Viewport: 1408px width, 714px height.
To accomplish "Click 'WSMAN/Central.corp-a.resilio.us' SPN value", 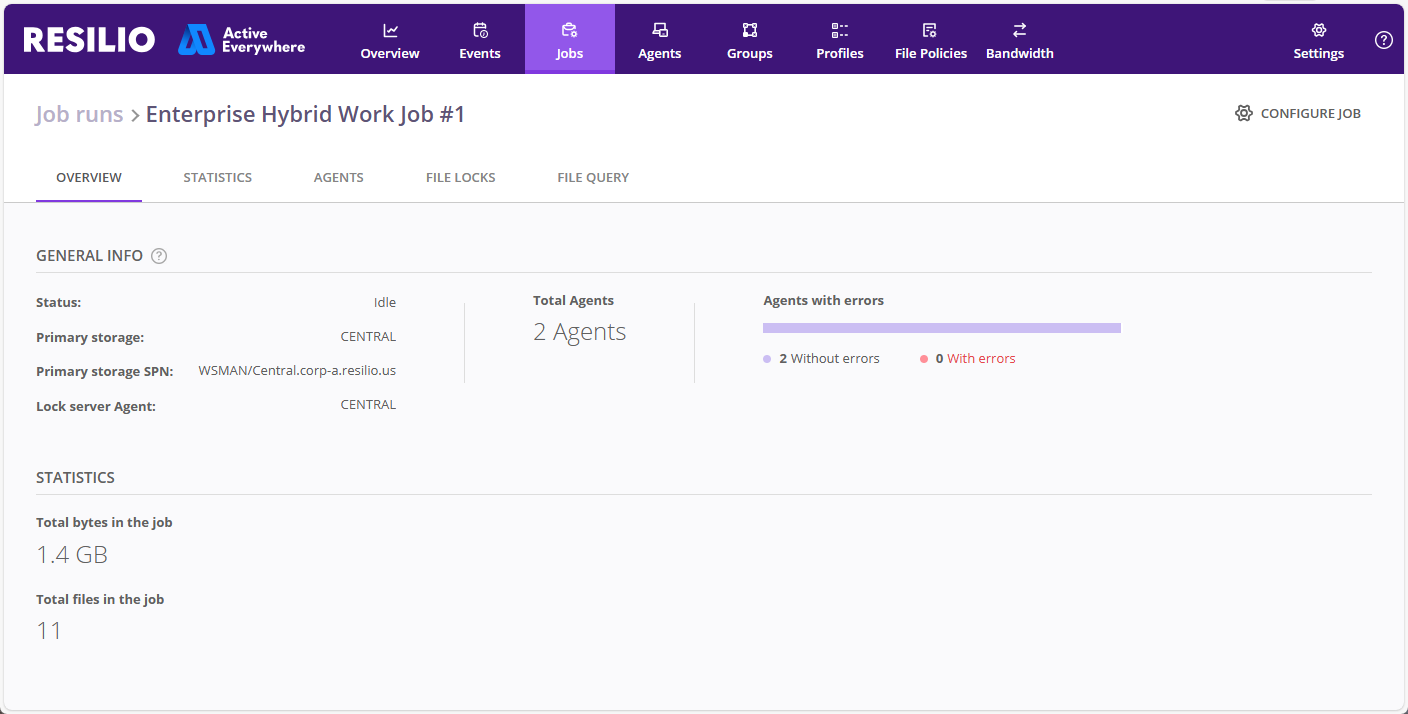I will point(297,371).
